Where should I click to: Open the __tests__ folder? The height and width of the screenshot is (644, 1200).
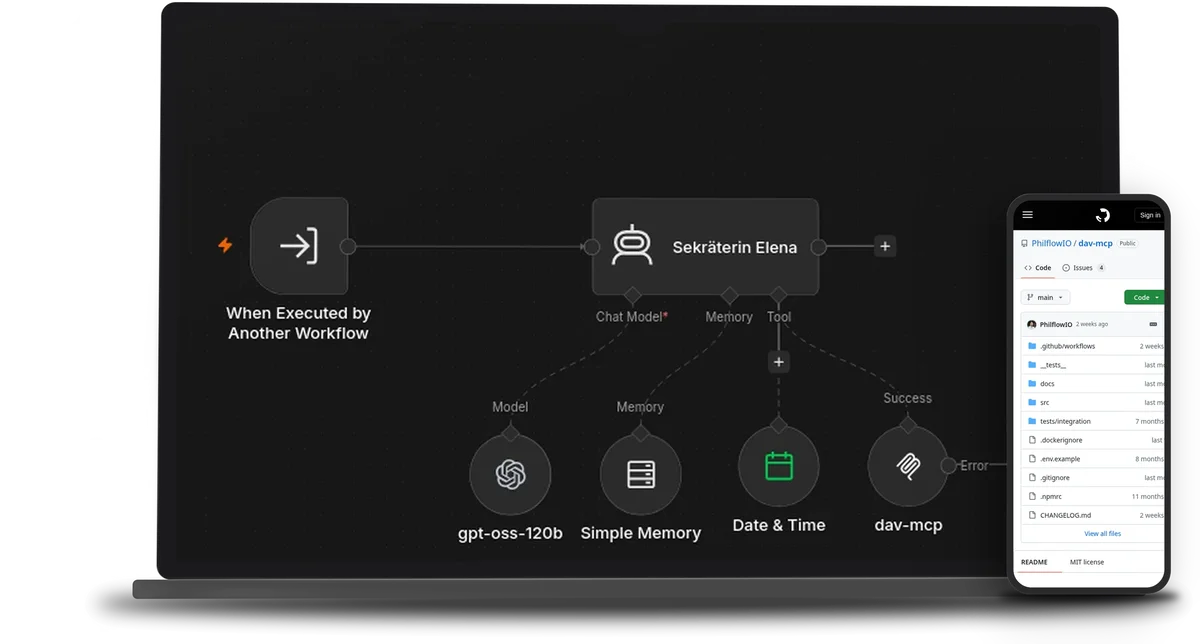(1053, 365)
